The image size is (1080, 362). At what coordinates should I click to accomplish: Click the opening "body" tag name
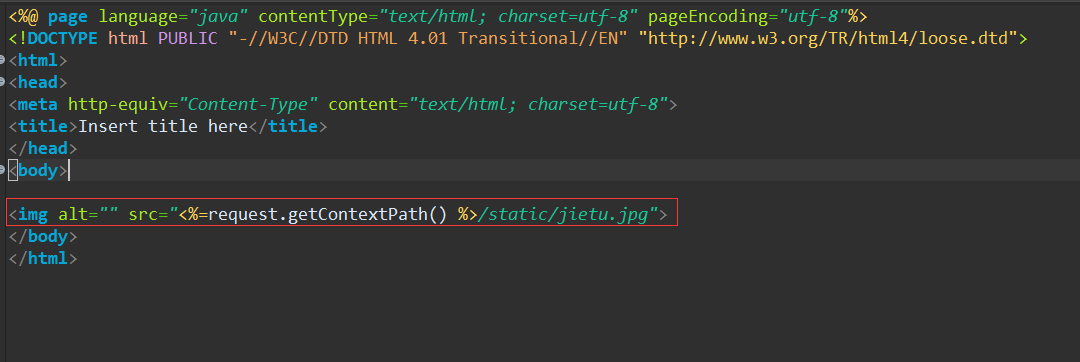[38, 171]
